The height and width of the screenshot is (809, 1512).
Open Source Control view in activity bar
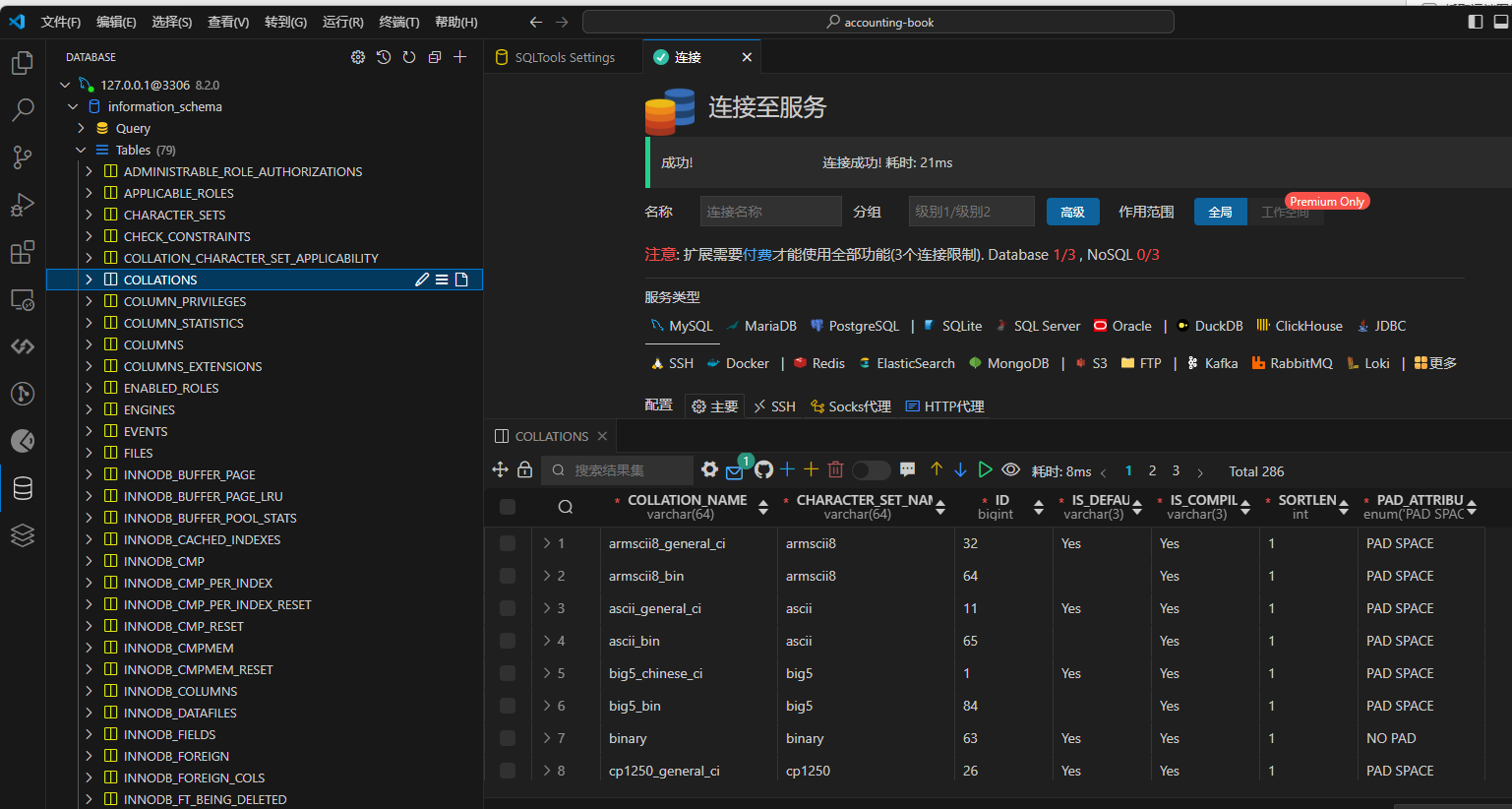point(22,157)
